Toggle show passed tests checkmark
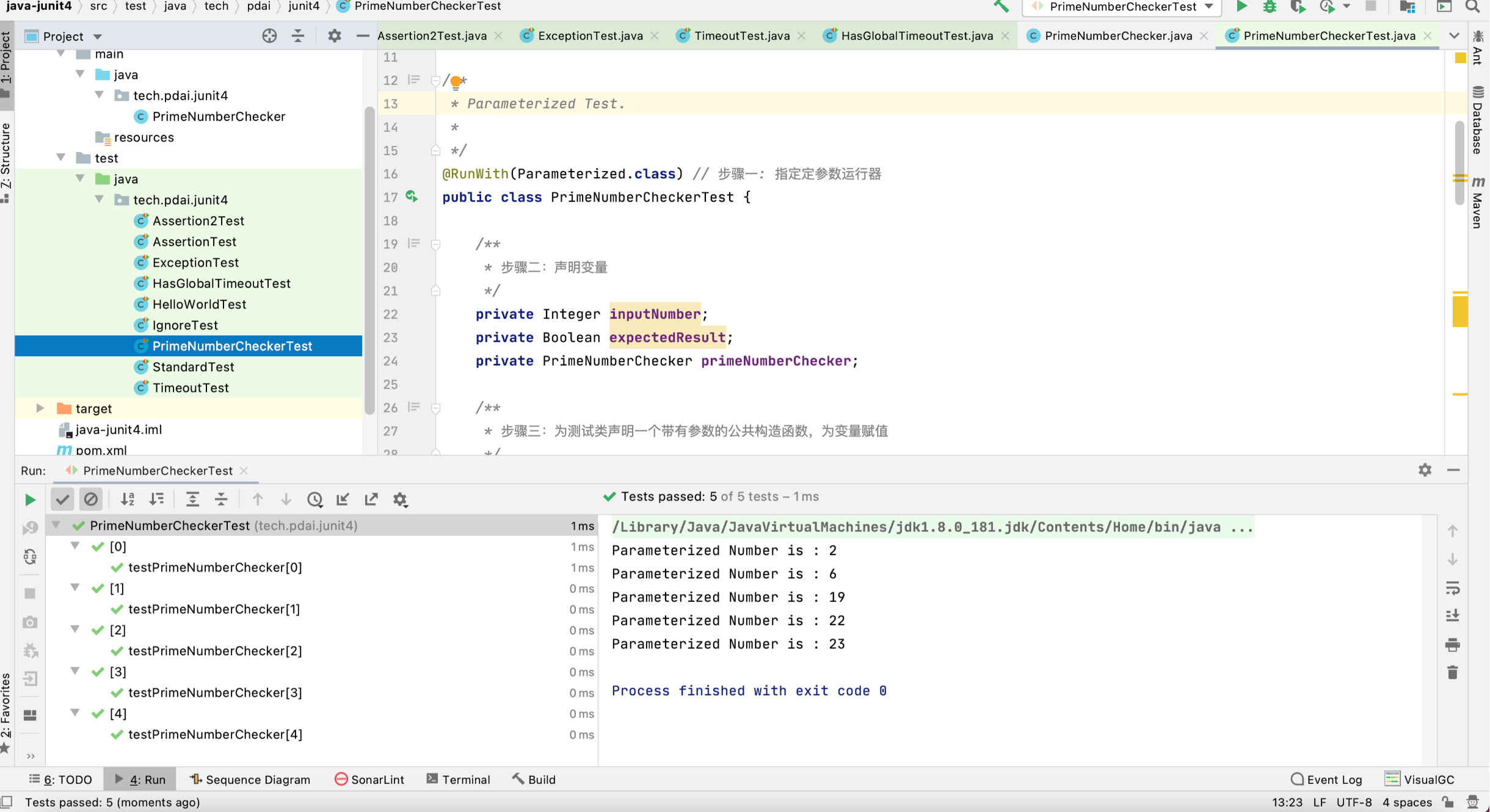This screenshot has height=812, width=1490. pos(62,499)
